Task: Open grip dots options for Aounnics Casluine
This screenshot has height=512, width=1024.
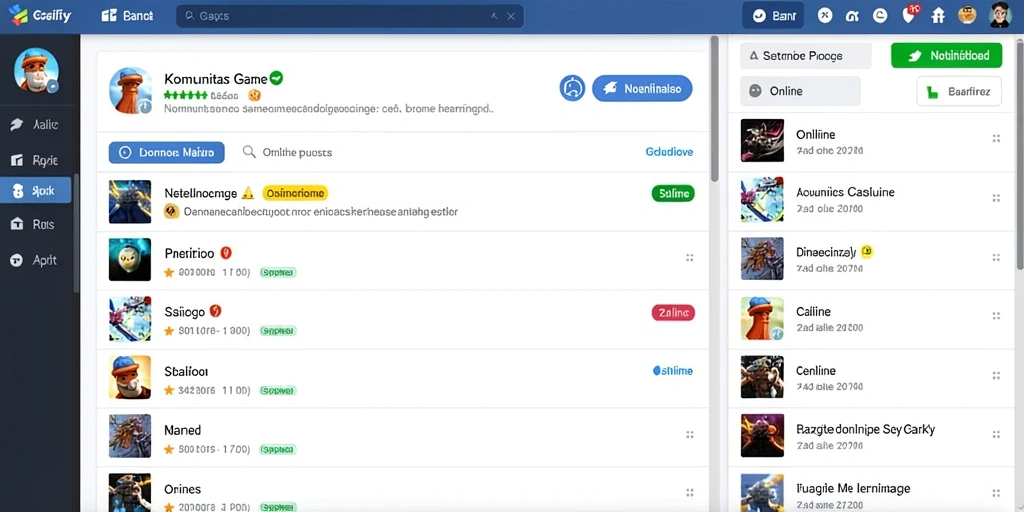Action: click(x=996, y=198)
